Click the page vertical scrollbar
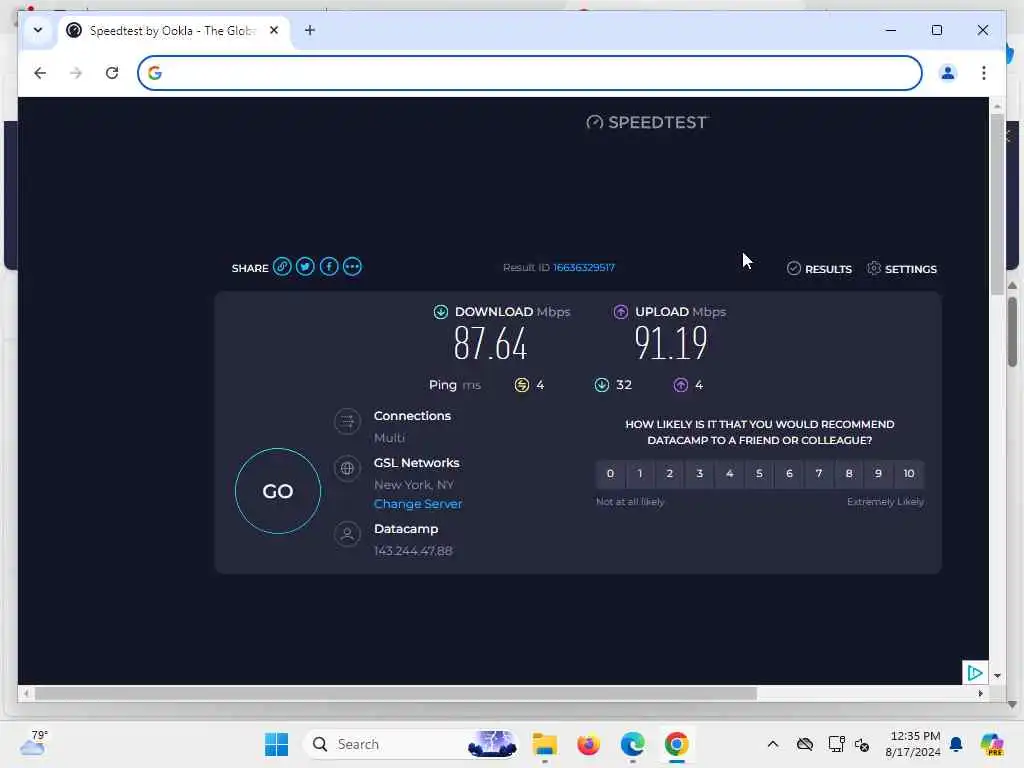This screenshot has width=1024, height=768. (997, 204)
